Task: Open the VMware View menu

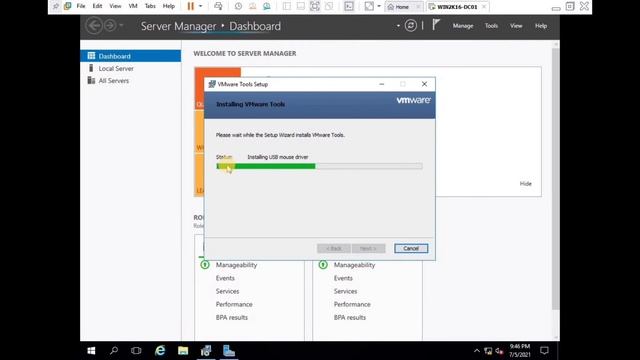Action: (x=115, y=6)
